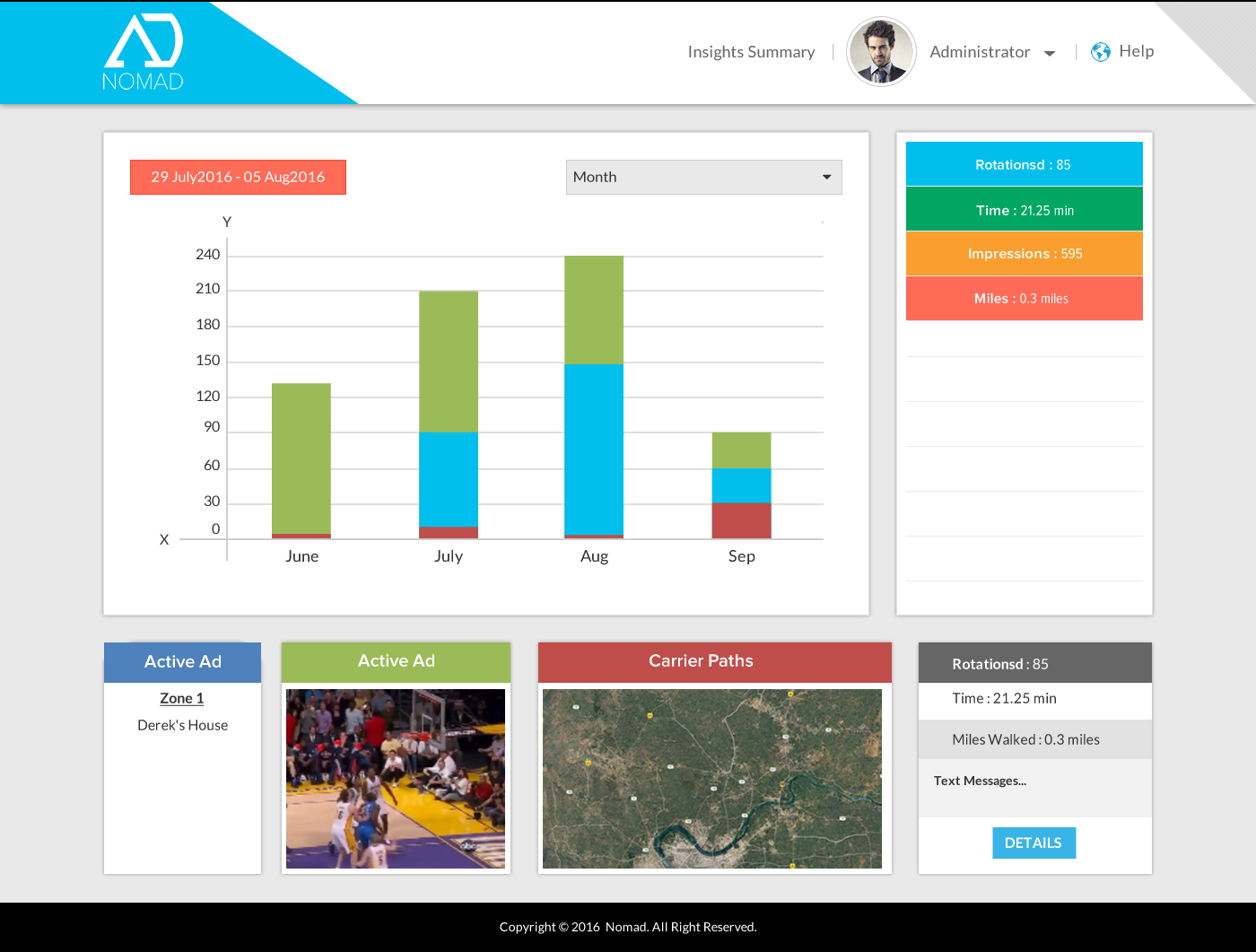
Task: Click the Text Messages... field
Action: tap(1035, 788)
